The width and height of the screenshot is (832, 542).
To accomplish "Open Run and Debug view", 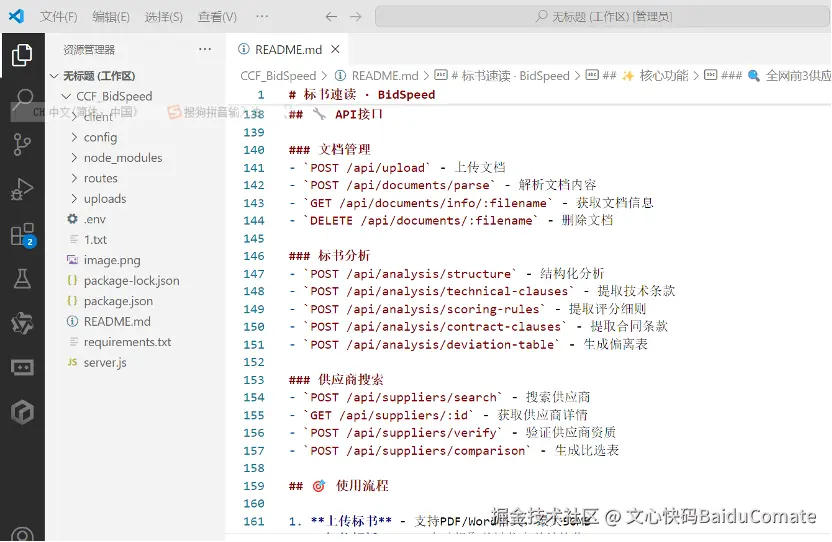I will tap(22, 189).
